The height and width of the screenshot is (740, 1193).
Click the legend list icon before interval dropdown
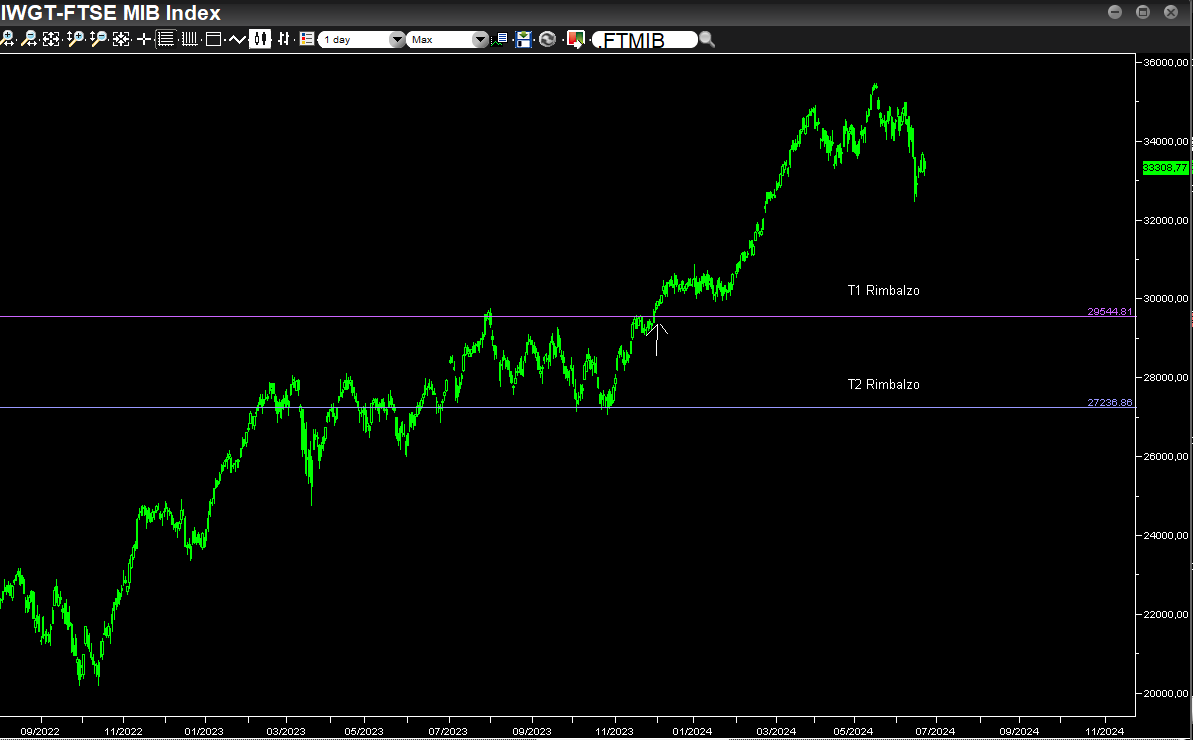pos(306,39)
